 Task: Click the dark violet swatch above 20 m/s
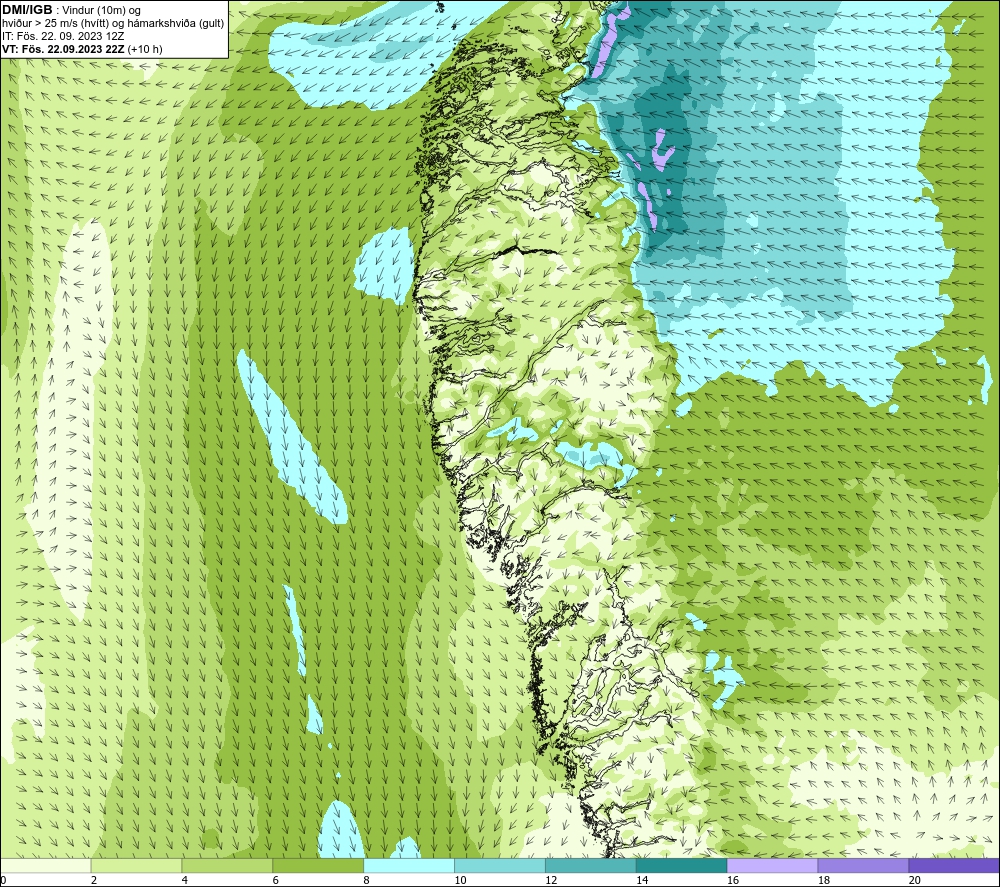pos(954,866)
